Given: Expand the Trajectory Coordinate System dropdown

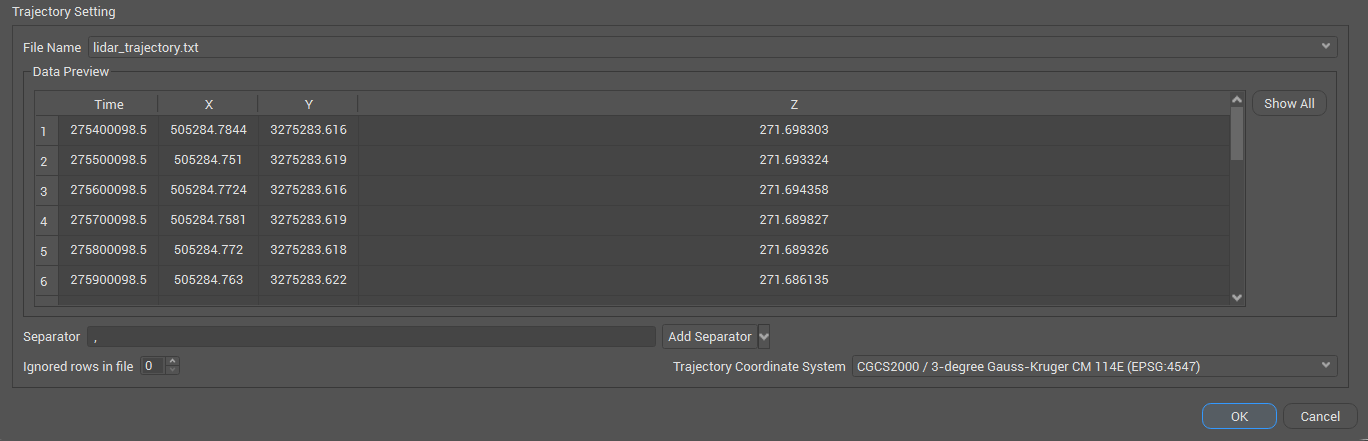Looking at the screenshot, I should (1326, 366).
